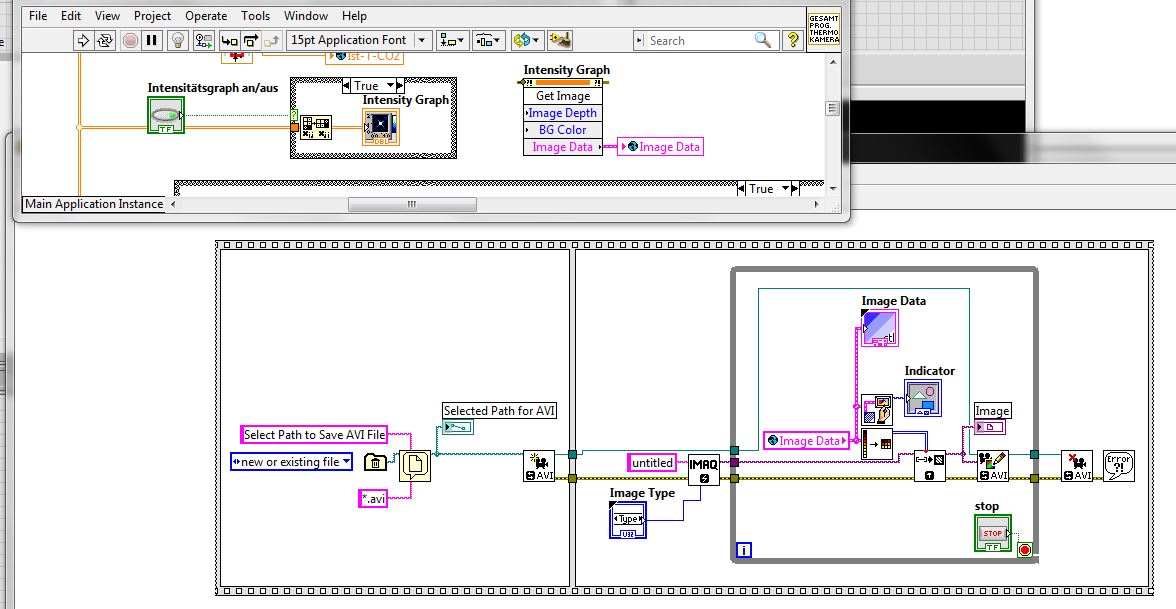Open the Tools menu
Viewport: 1176px width, 609px height.
coord(255,16)
